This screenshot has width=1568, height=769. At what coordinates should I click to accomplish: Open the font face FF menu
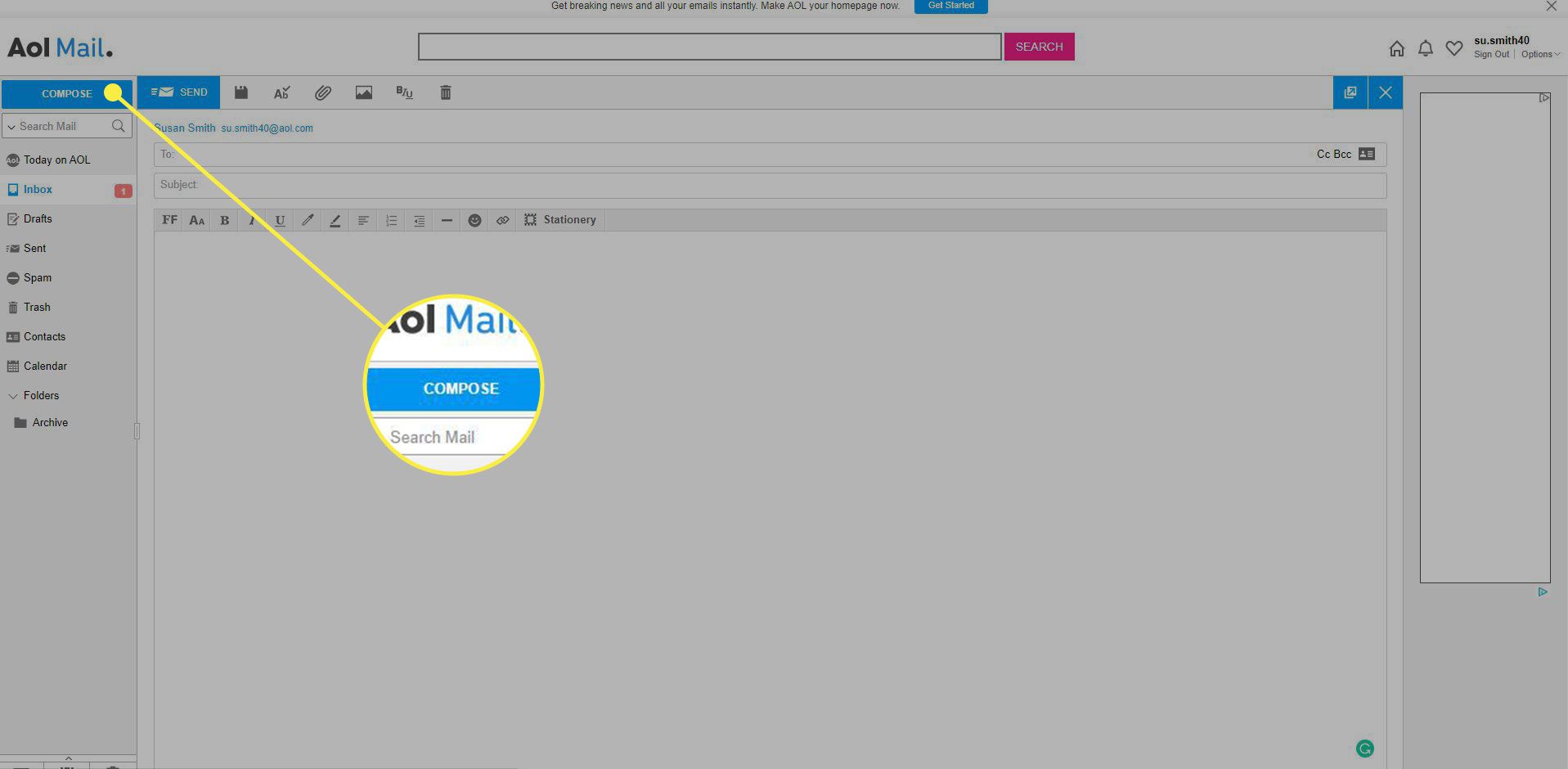169,220
